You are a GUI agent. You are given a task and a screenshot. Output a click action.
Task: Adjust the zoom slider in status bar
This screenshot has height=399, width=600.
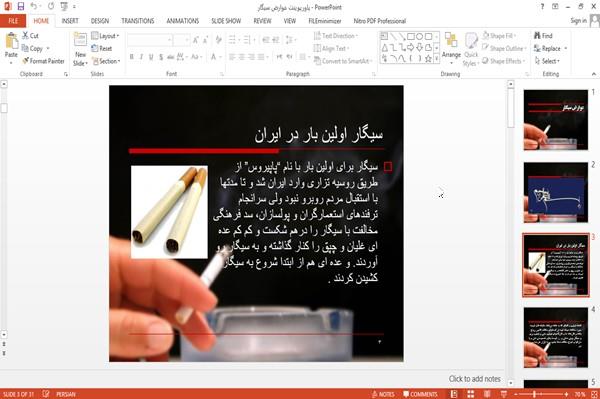534,394
